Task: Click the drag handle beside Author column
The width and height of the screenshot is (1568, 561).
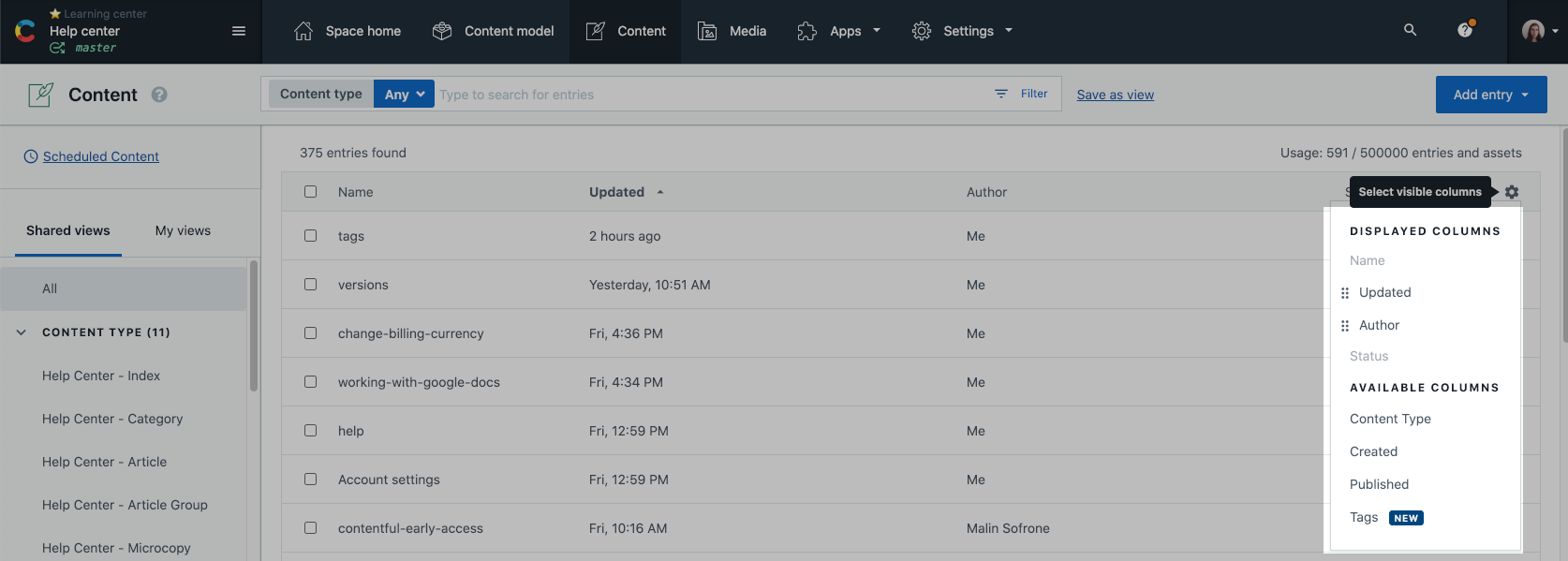Action: [x=1345, y=326]
